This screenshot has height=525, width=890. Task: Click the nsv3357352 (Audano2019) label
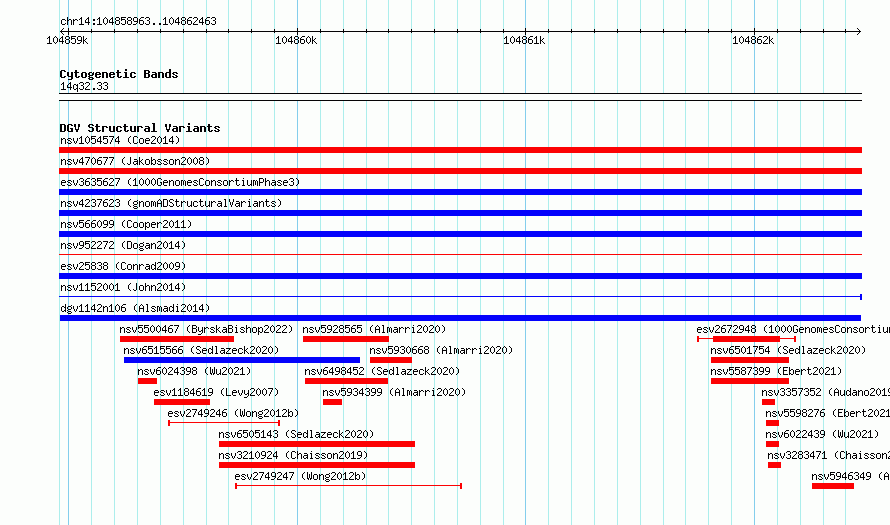pyautogui.click(x=825, y=392)
